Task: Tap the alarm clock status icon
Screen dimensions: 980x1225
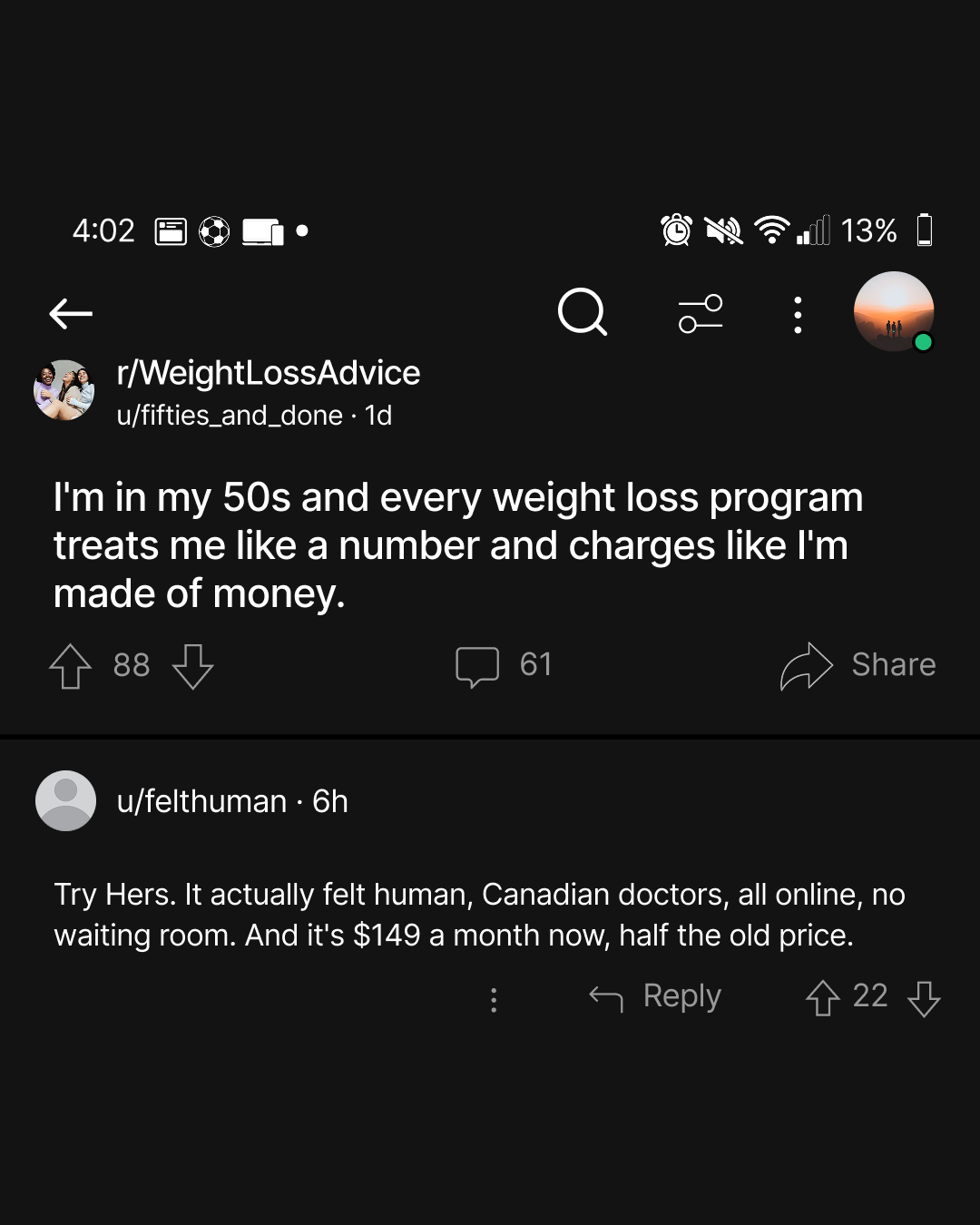Action: [x=677, y=230]
